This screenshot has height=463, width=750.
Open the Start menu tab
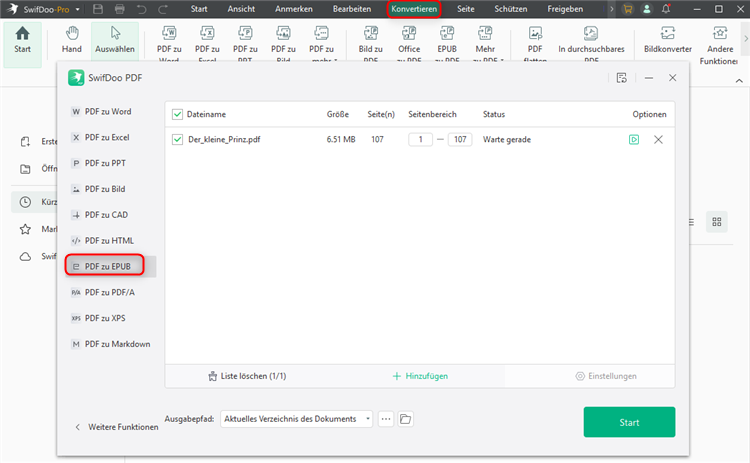click(x=199, y=9)
